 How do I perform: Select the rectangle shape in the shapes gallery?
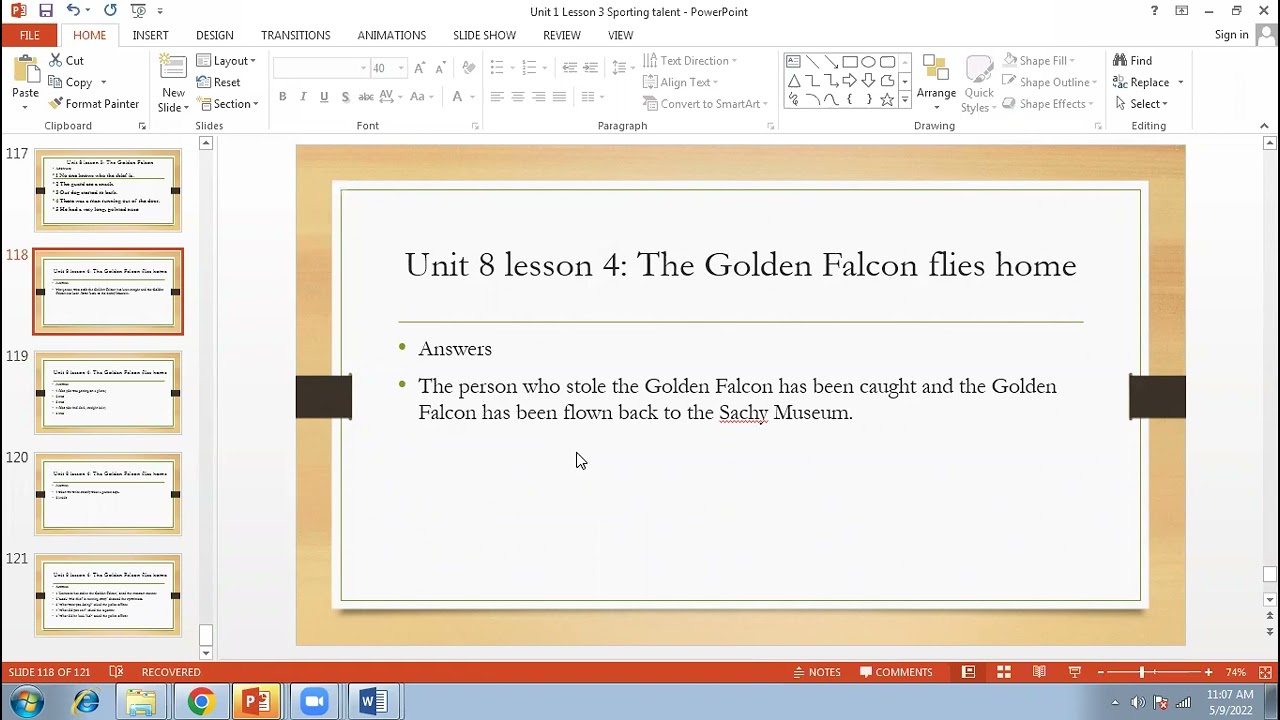[x=849, y=62]
